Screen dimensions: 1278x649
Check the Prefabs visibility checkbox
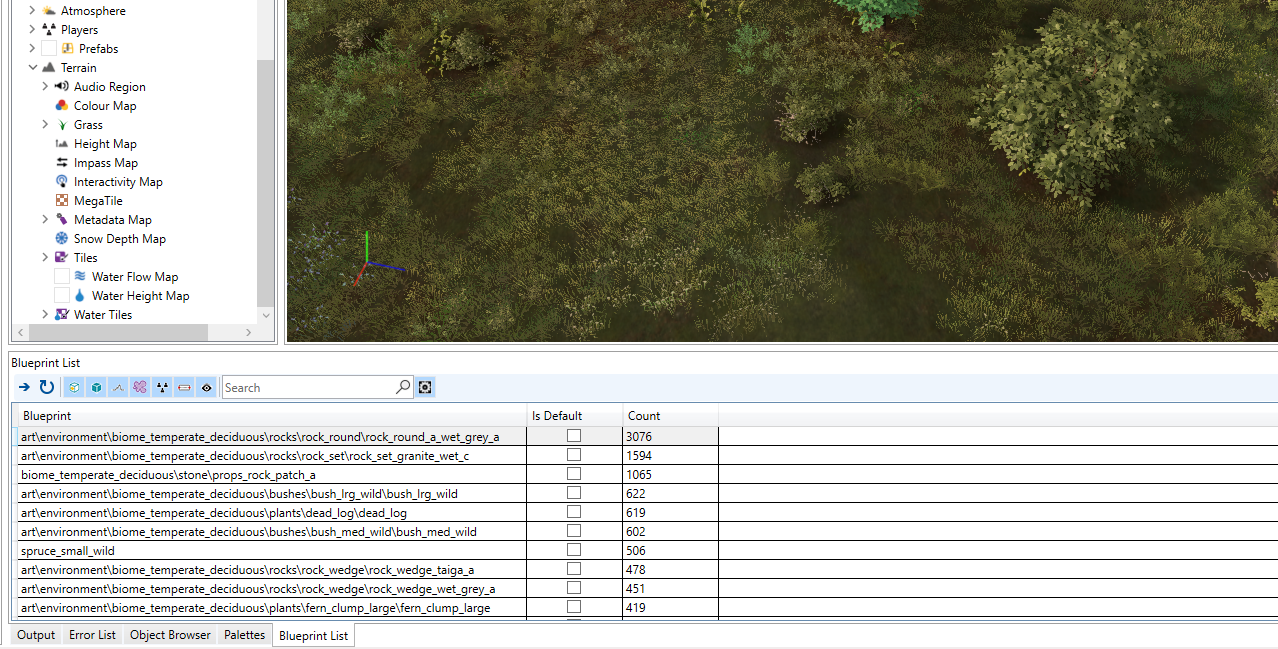click(48, 49)
